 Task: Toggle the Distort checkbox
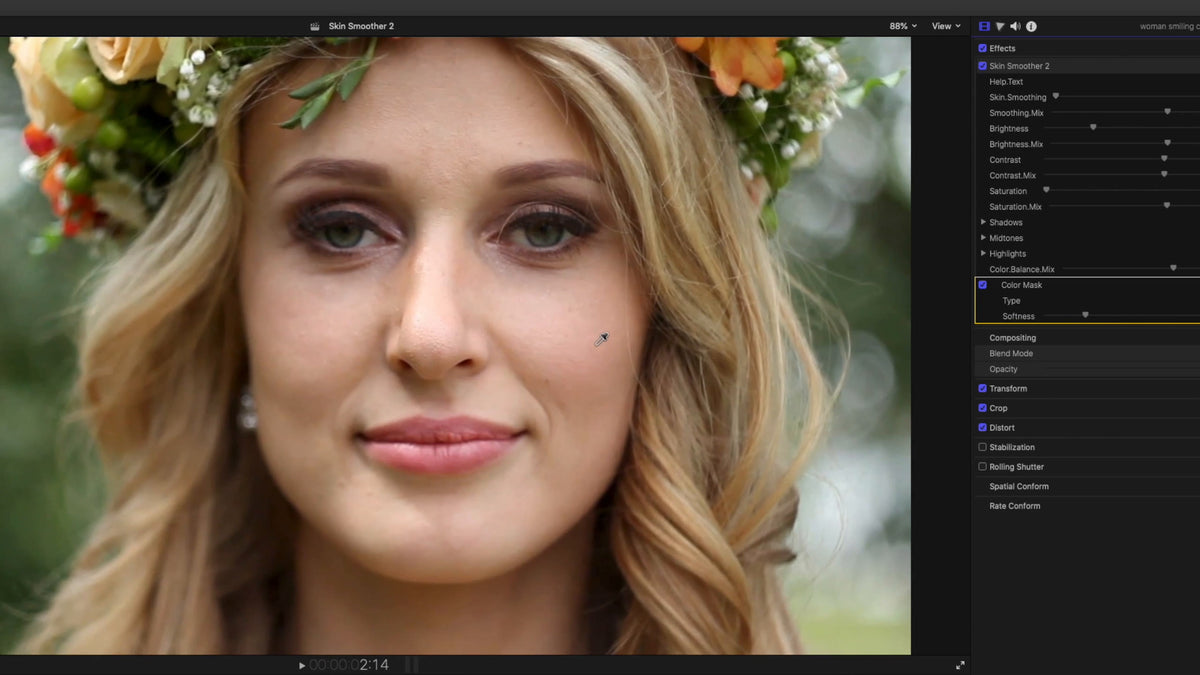coord(982,427)
